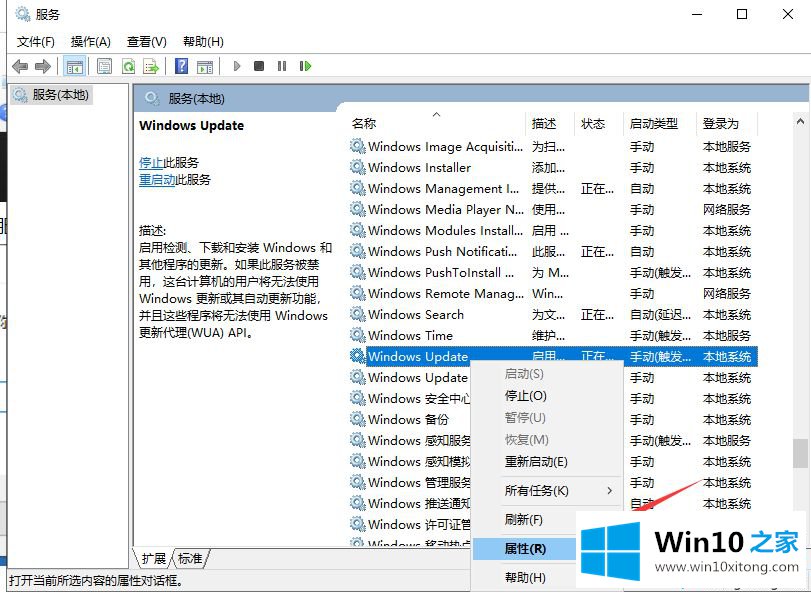The image size is (811, 593).
Task: Select 服务(本地) in the left tree
Action: (x=52, y=95)
